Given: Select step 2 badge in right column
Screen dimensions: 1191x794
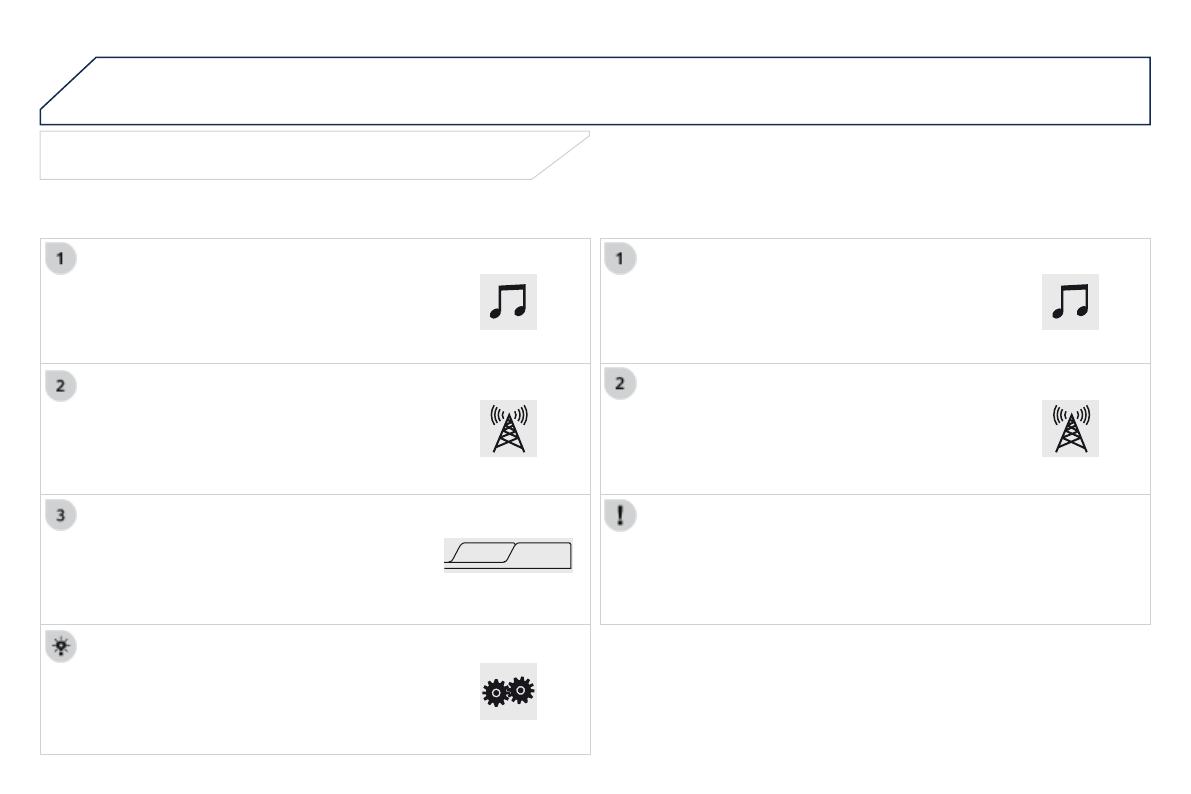Looking at the screenshot, I should (x=622, y=385).
